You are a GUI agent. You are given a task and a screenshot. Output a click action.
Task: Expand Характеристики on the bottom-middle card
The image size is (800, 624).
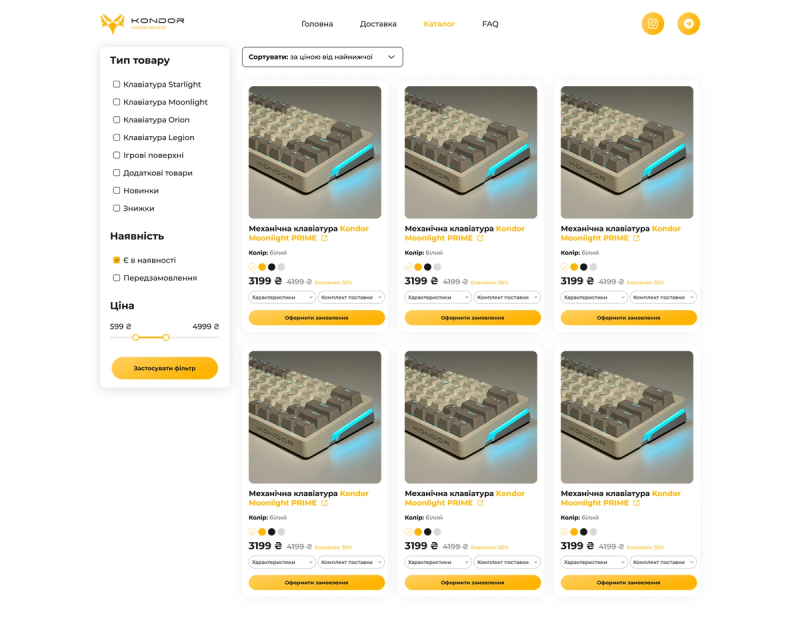[438, 562]
